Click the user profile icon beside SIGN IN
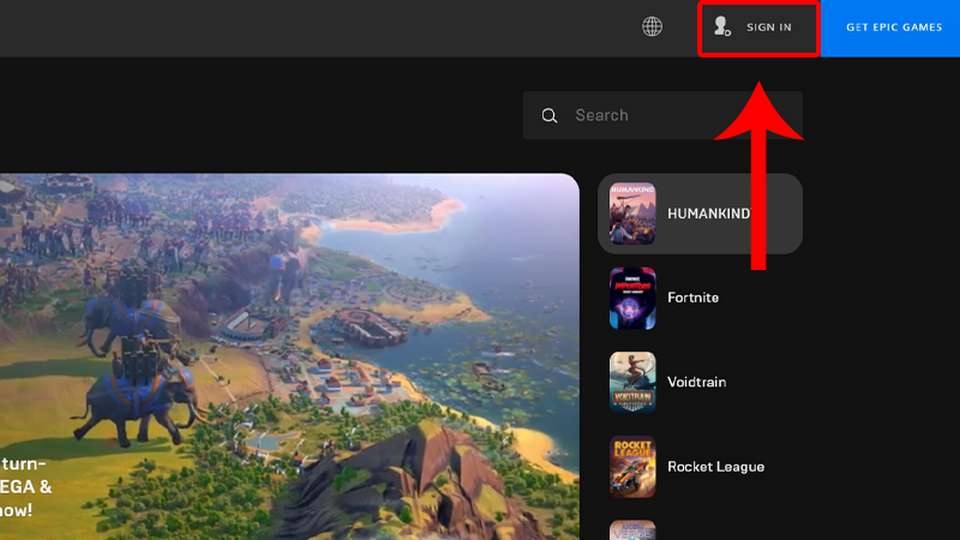Screen dimensions: 960x540 (x=722, y=26)
